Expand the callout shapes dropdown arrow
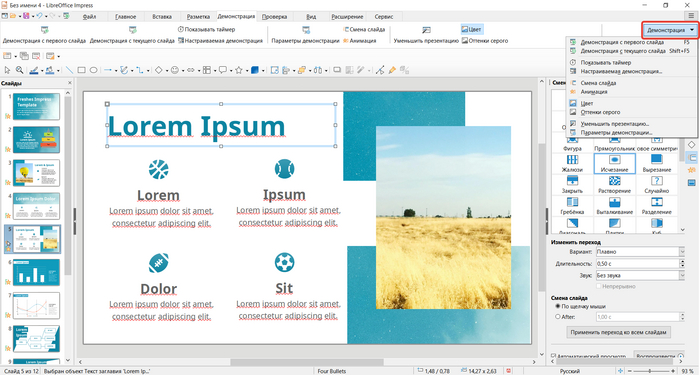The image size is (700, 375). pos(230,71)
